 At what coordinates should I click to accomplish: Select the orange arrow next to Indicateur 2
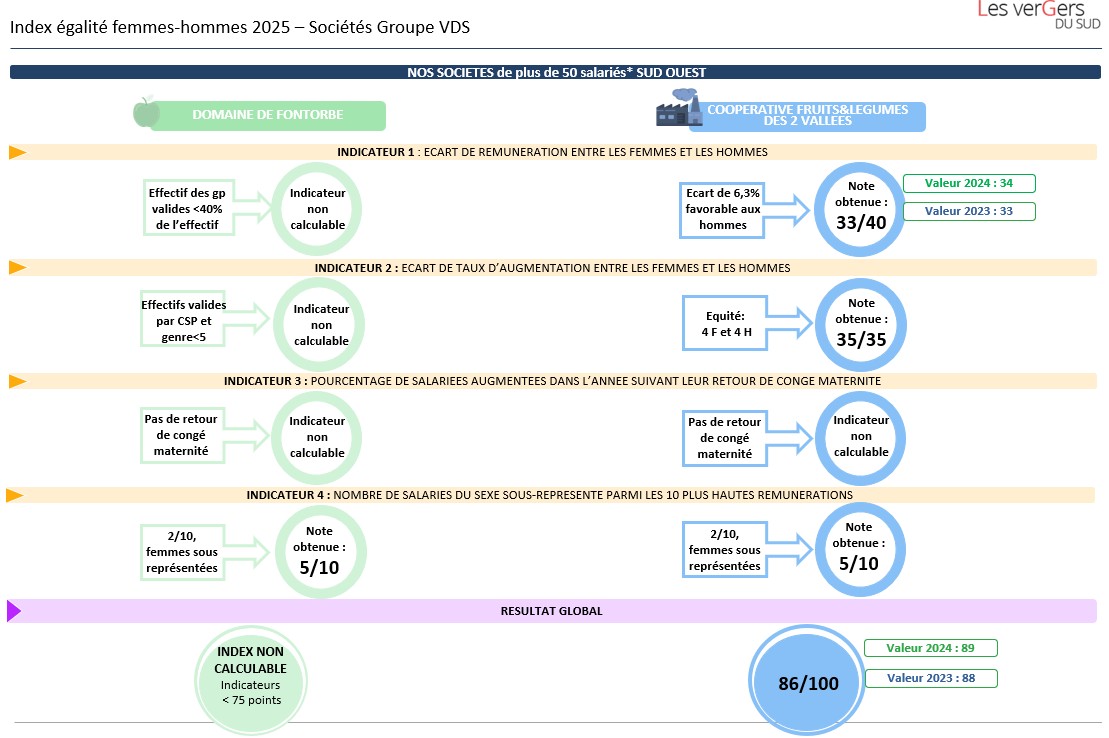(17, 268)
